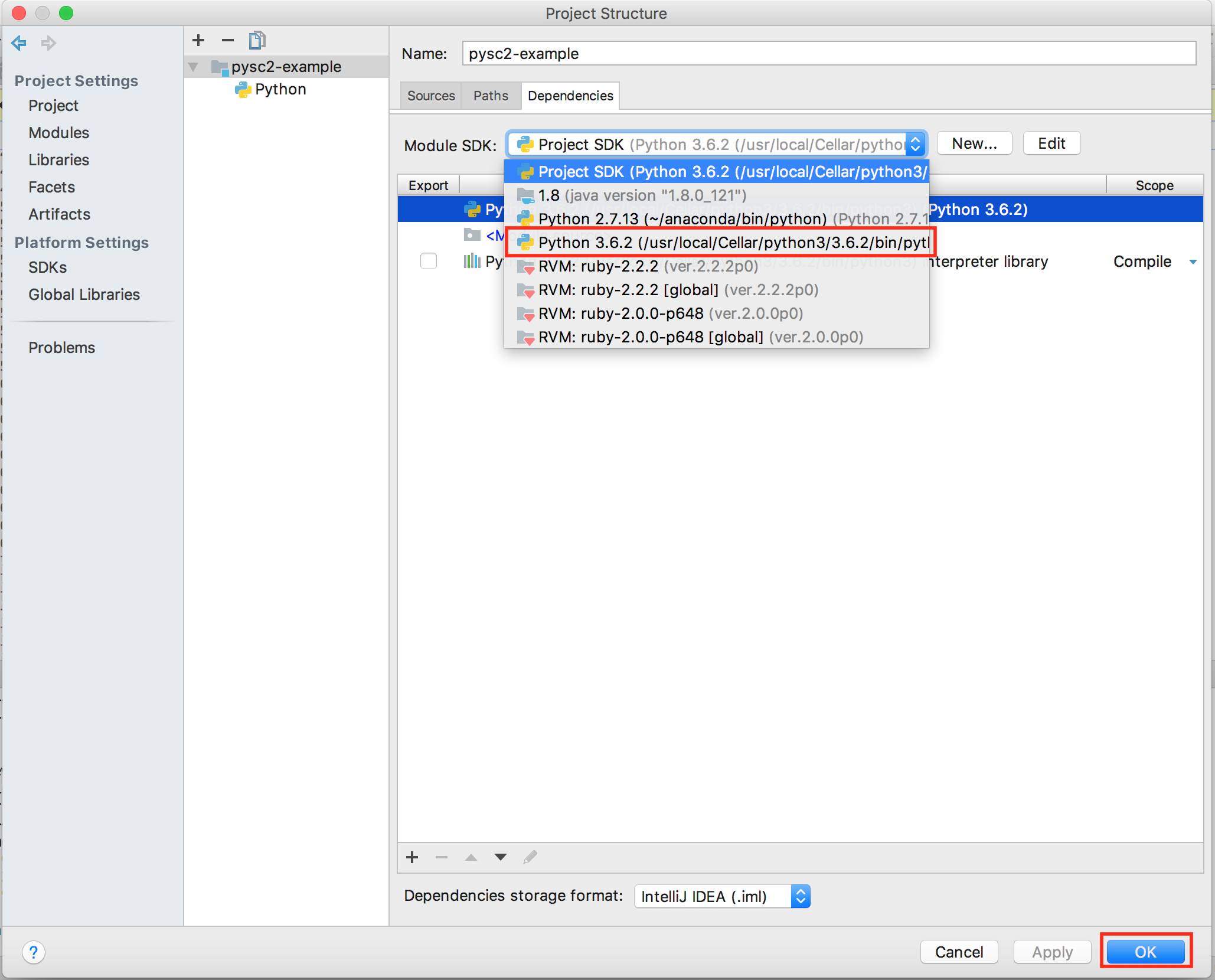
Task: Switch to the Paths tab
Action: tap(491, 96)
